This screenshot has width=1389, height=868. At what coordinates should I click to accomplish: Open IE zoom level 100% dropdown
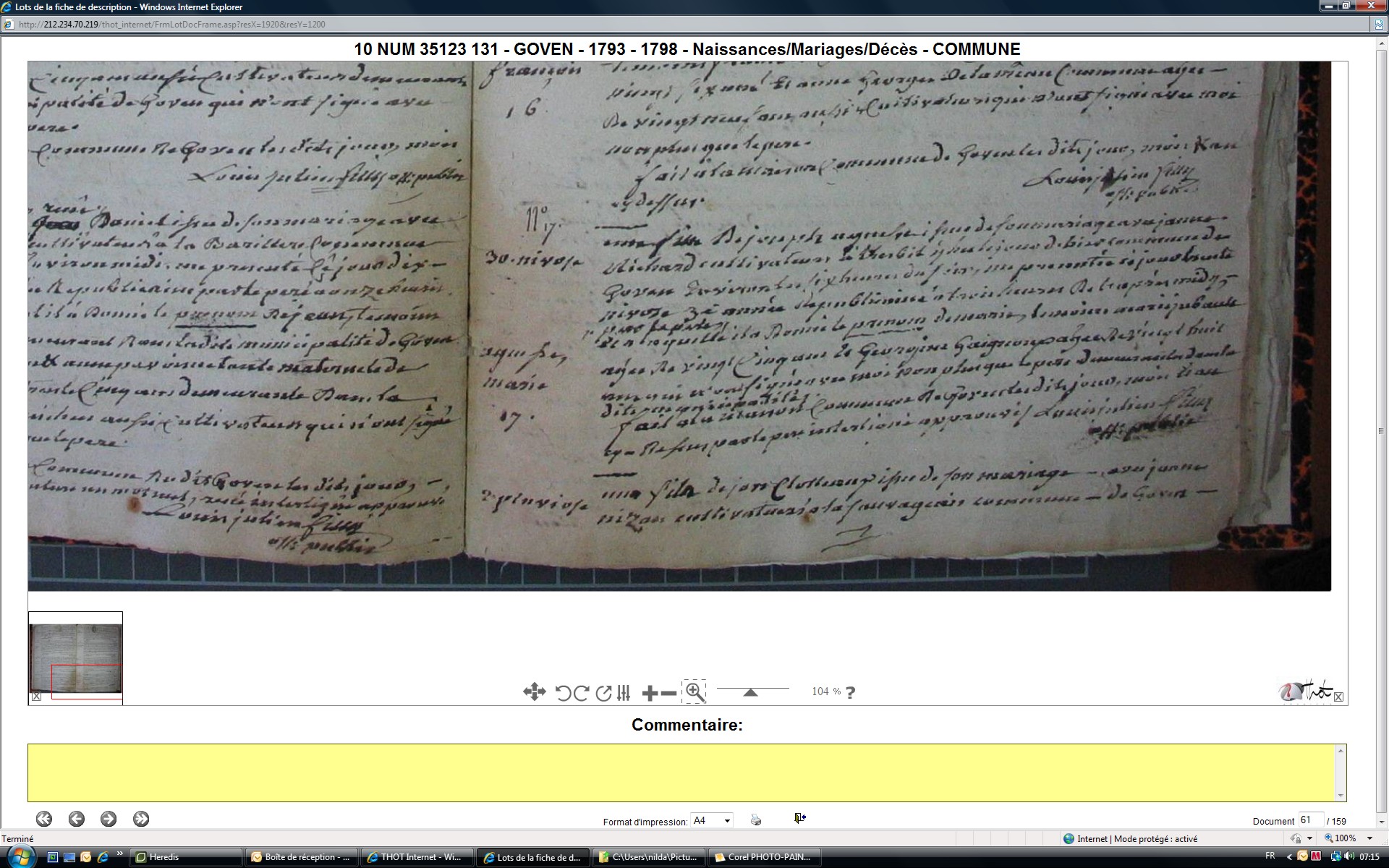click(1369, 838)
